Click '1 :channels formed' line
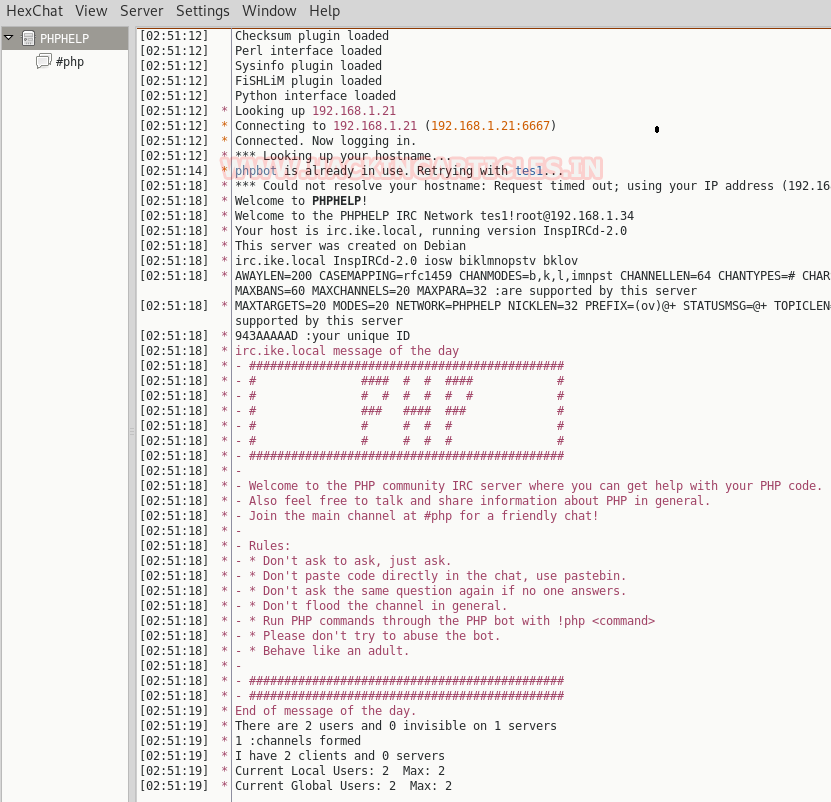This screenshot has width=831, height=802. click(x=297, y=741)
